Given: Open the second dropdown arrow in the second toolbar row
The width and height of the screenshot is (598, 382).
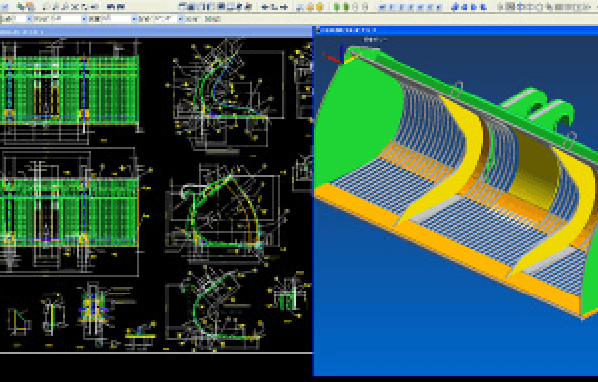Looking at the screenshot, I should pyautogui.click(x=84, y=19).
